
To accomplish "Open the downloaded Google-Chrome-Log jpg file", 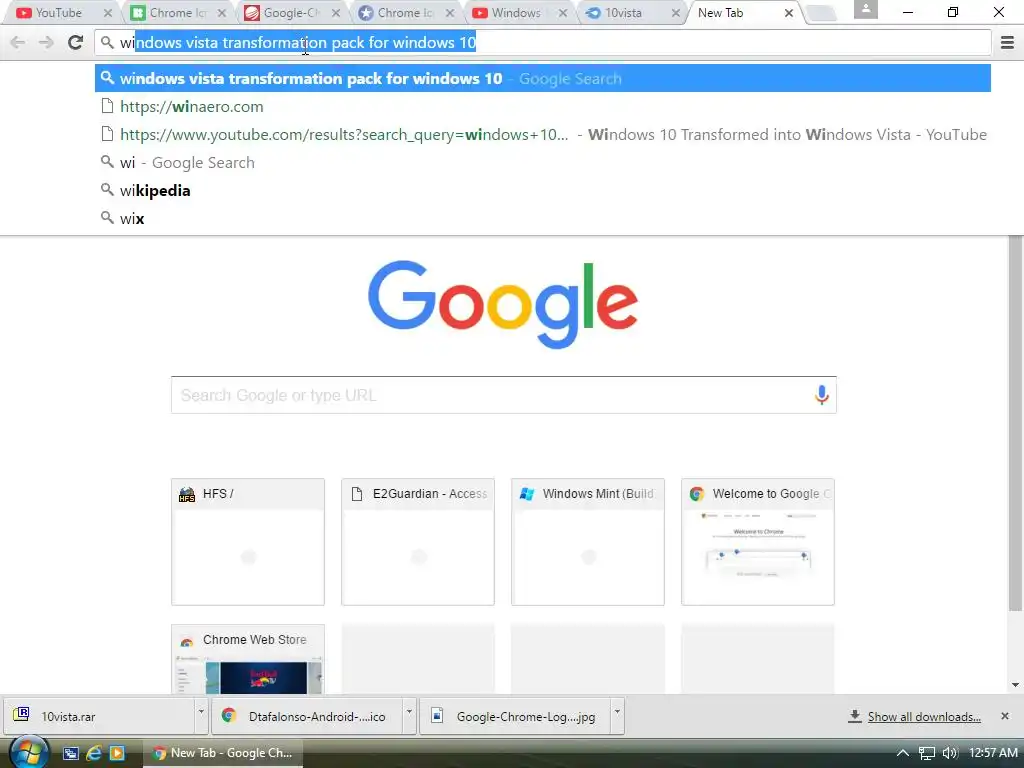I will (x=515, y=716).
